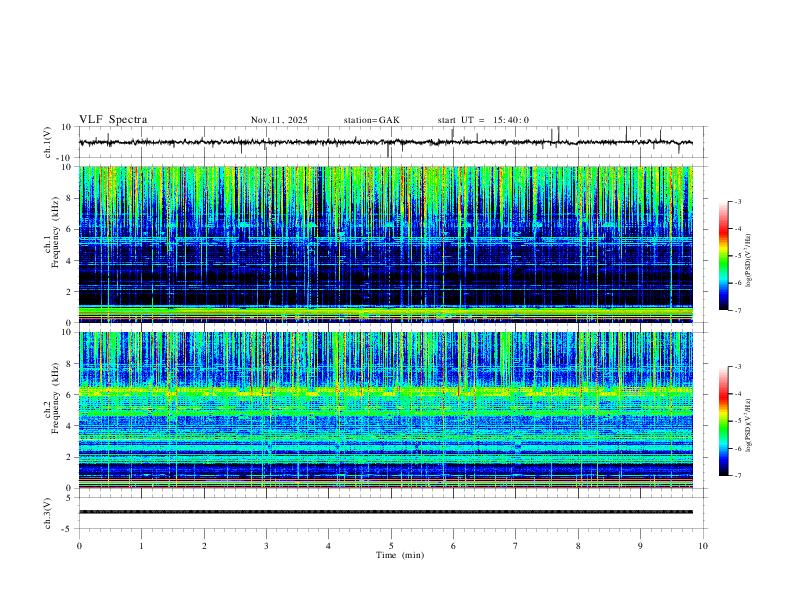The image size is (792, 612).
Task: Select the date label "Nov.11, 2025"
Action: [279, 120]
